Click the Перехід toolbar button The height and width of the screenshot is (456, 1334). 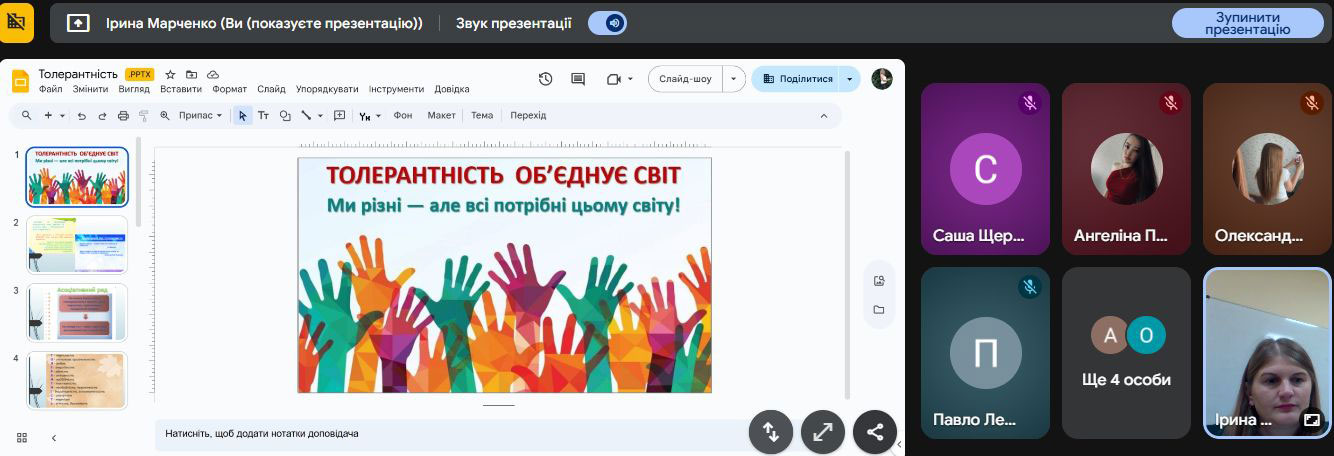[528, 116]
